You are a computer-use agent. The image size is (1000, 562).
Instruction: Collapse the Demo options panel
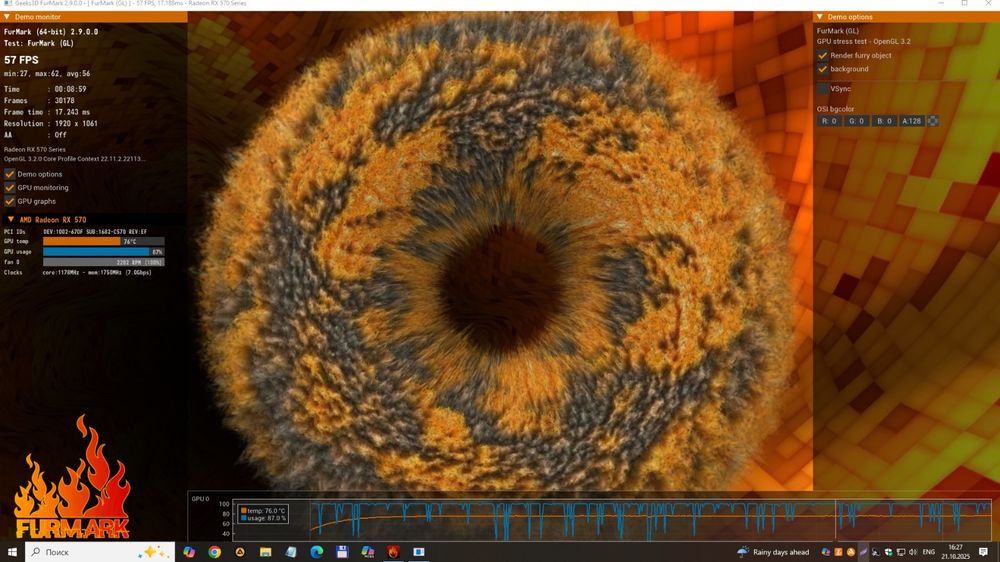pos(820,17)
